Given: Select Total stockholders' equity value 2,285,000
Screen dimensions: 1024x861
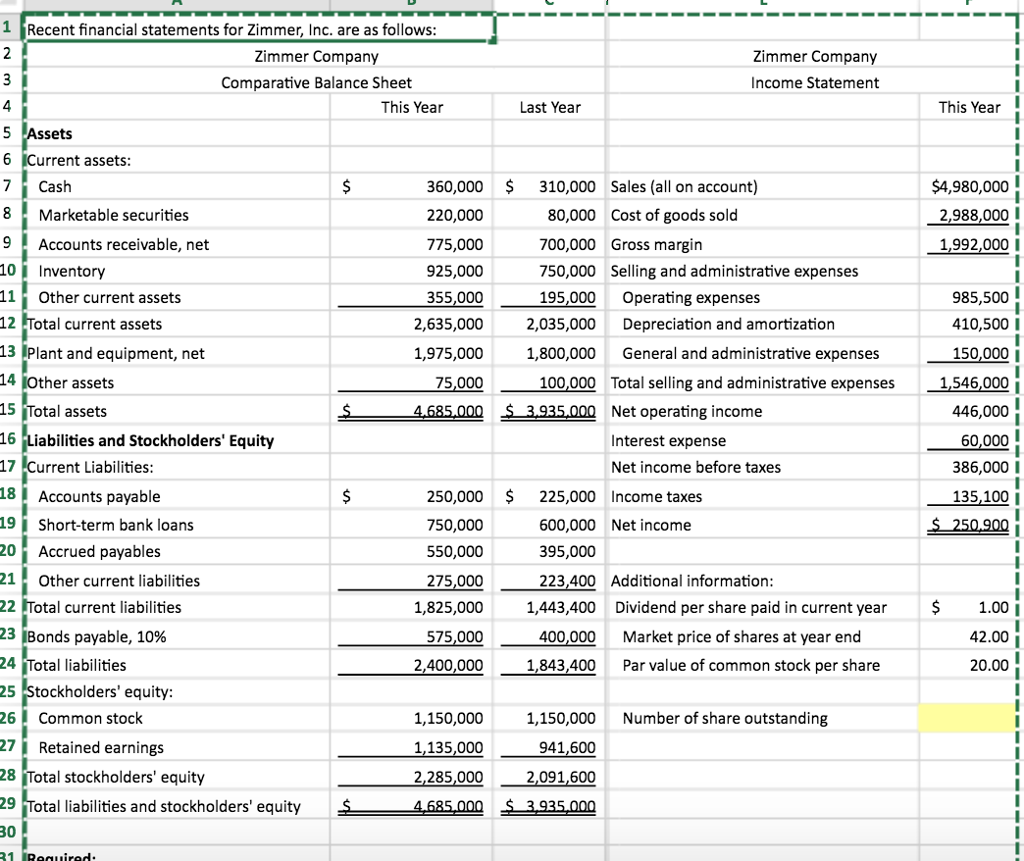Looking at the screenshot, I should 448,777.
